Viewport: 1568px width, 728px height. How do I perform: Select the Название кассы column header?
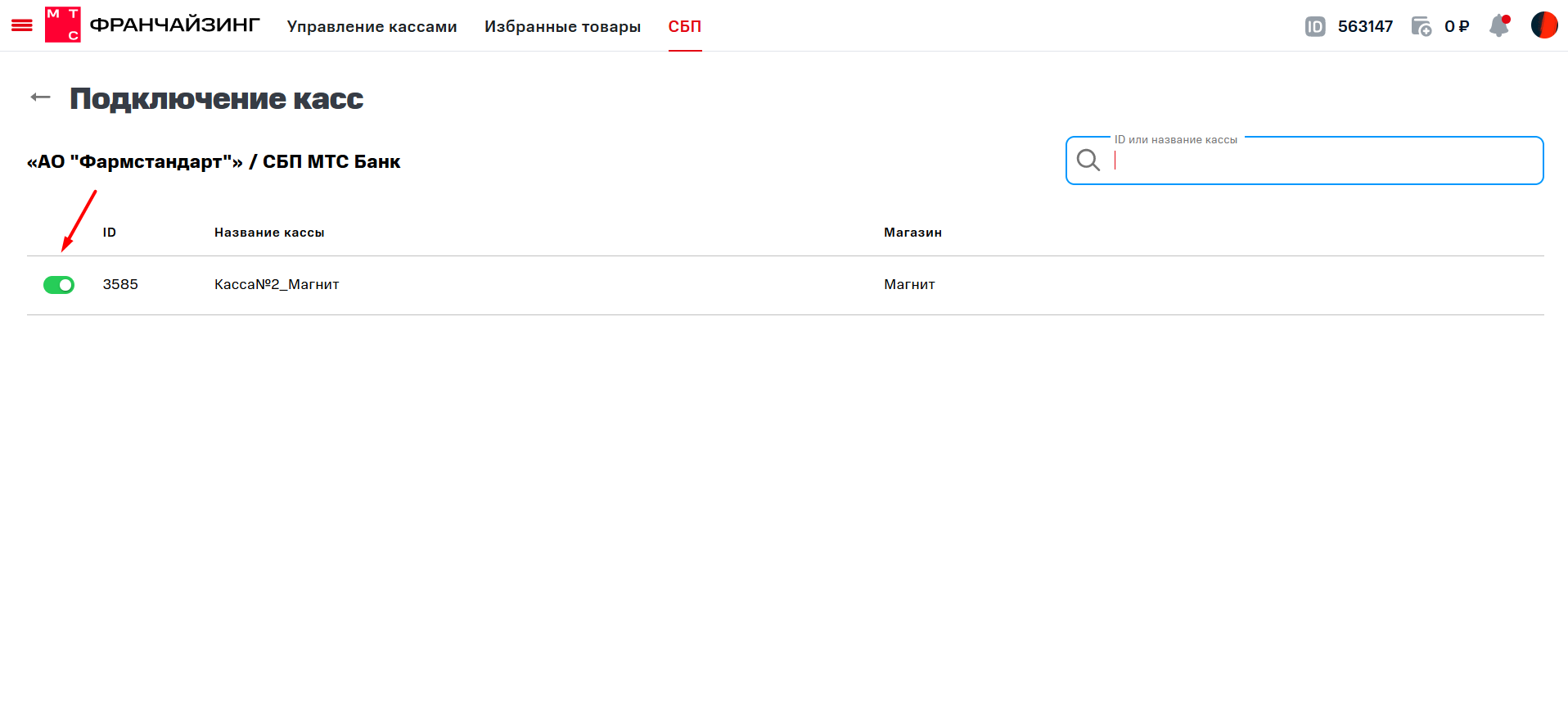(269, 233)
